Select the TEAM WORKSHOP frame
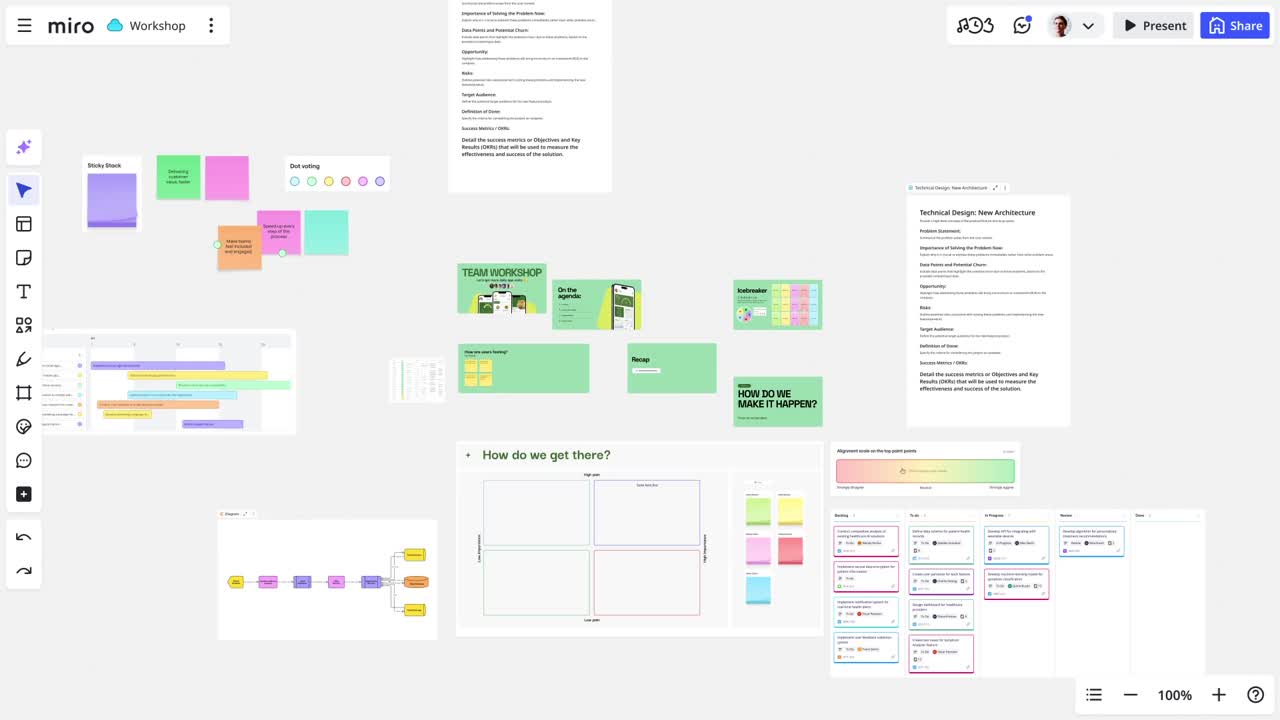 tap(502, 288)
